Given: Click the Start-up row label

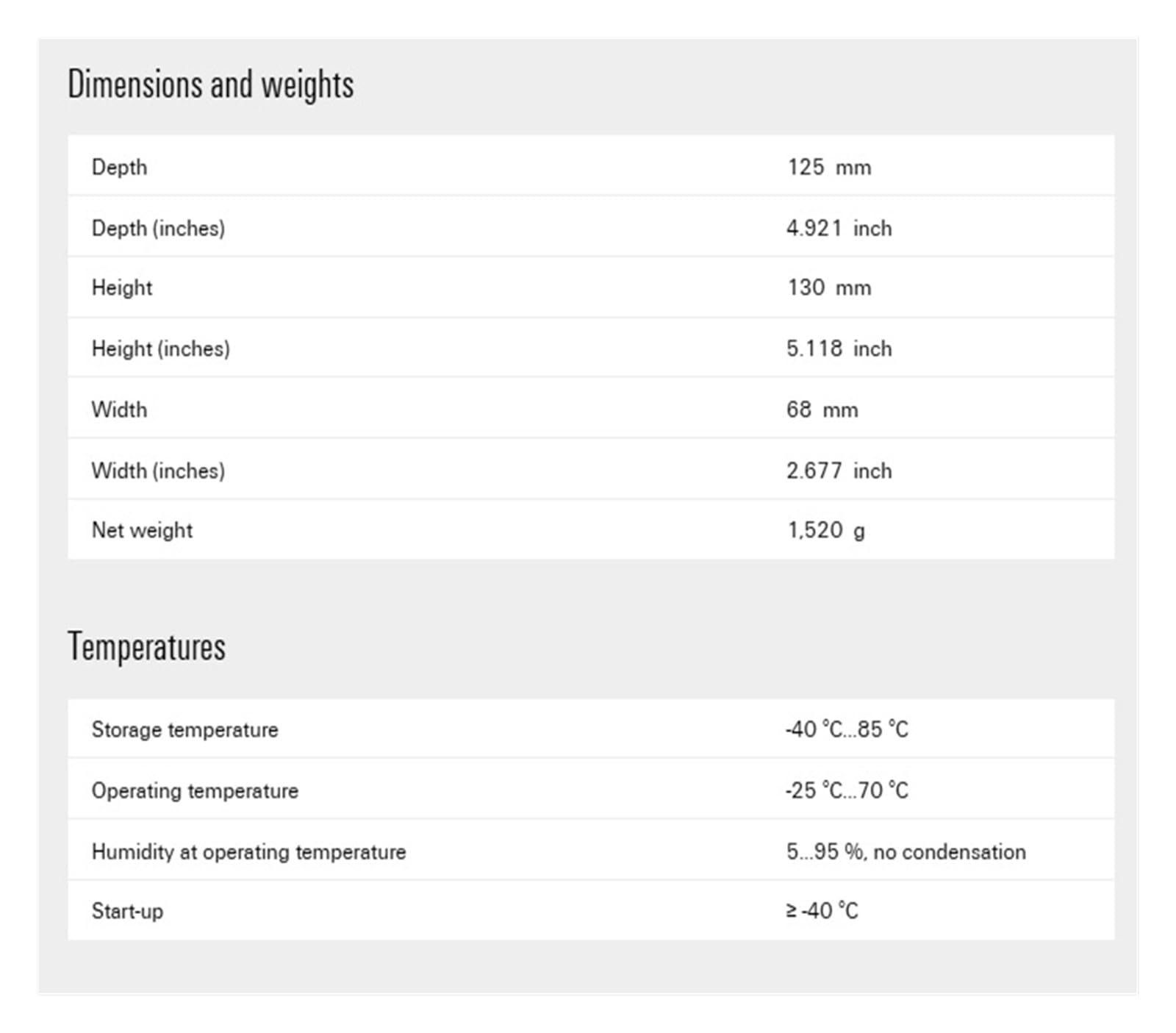Looking at the screenshot, I should (x=127, y=912).
